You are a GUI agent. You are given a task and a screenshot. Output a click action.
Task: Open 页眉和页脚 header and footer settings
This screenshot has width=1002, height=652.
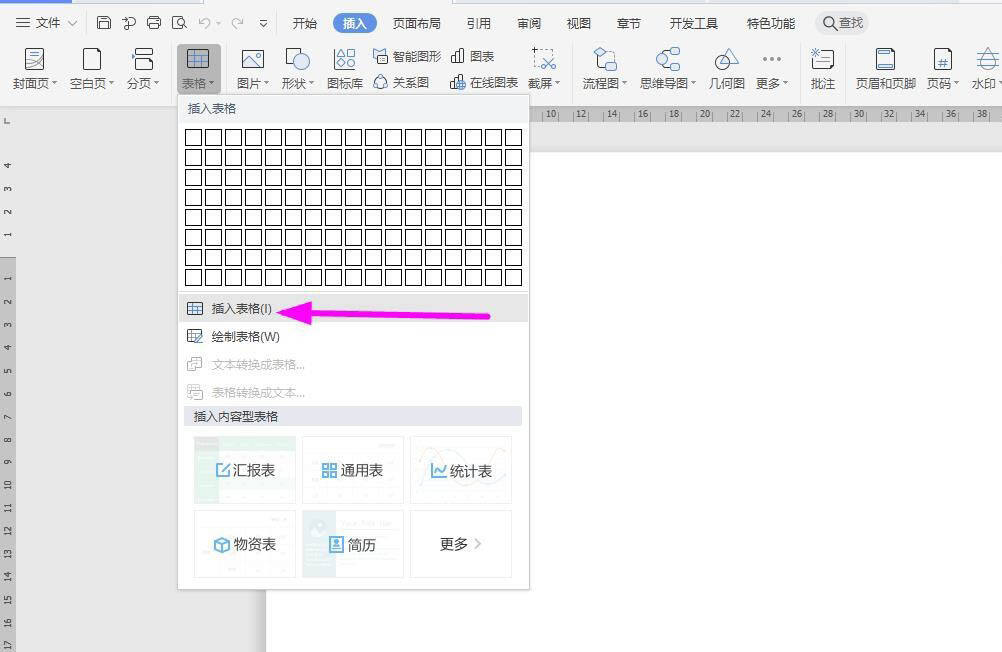(x=884, y=68)
